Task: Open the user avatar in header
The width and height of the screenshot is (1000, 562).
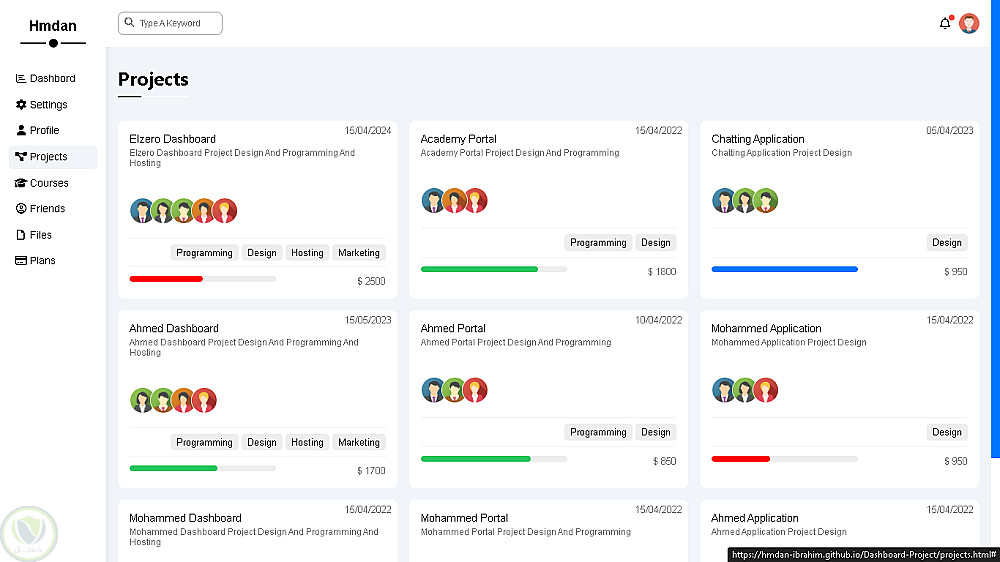Action: point(969,23)
